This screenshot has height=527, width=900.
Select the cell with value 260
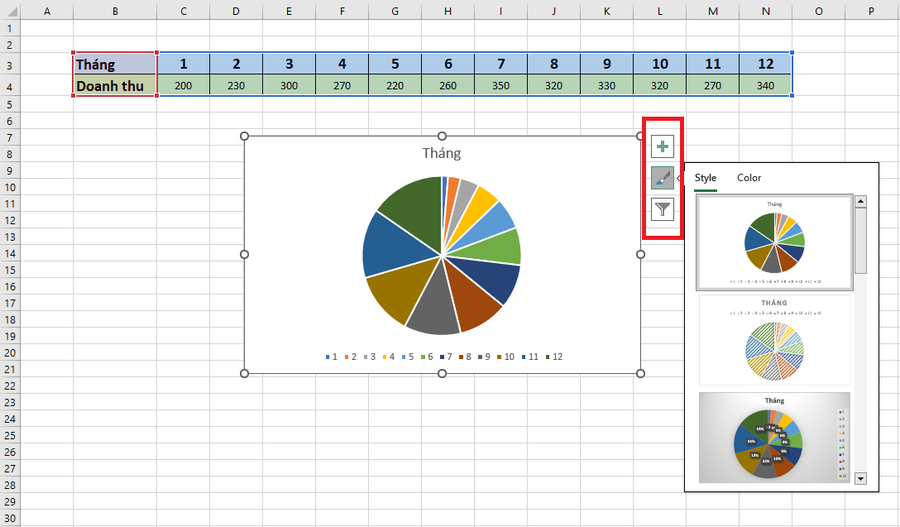tap(448, 86)
